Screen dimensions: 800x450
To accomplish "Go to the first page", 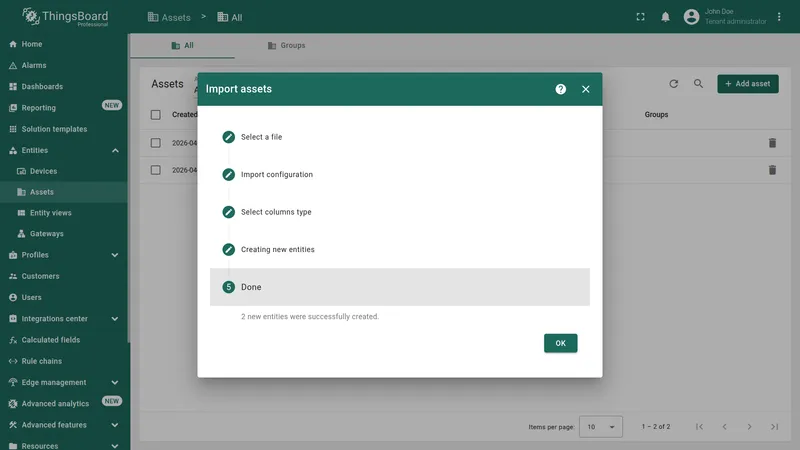I will (x=699, y=427).
